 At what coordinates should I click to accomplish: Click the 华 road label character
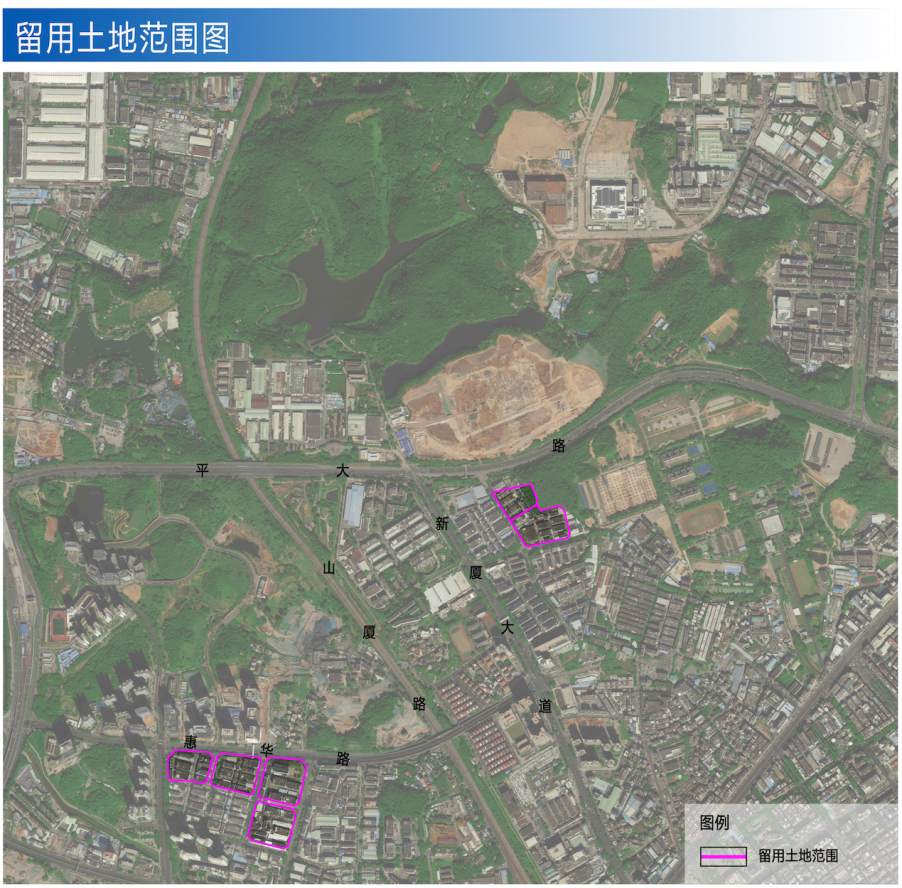coord(267,750)
